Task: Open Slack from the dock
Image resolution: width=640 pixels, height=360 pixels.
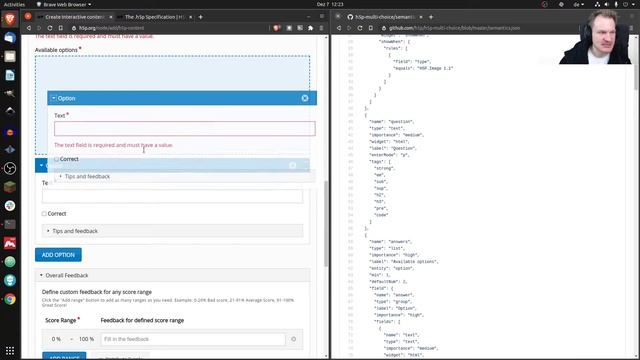Action: (10, 206)
